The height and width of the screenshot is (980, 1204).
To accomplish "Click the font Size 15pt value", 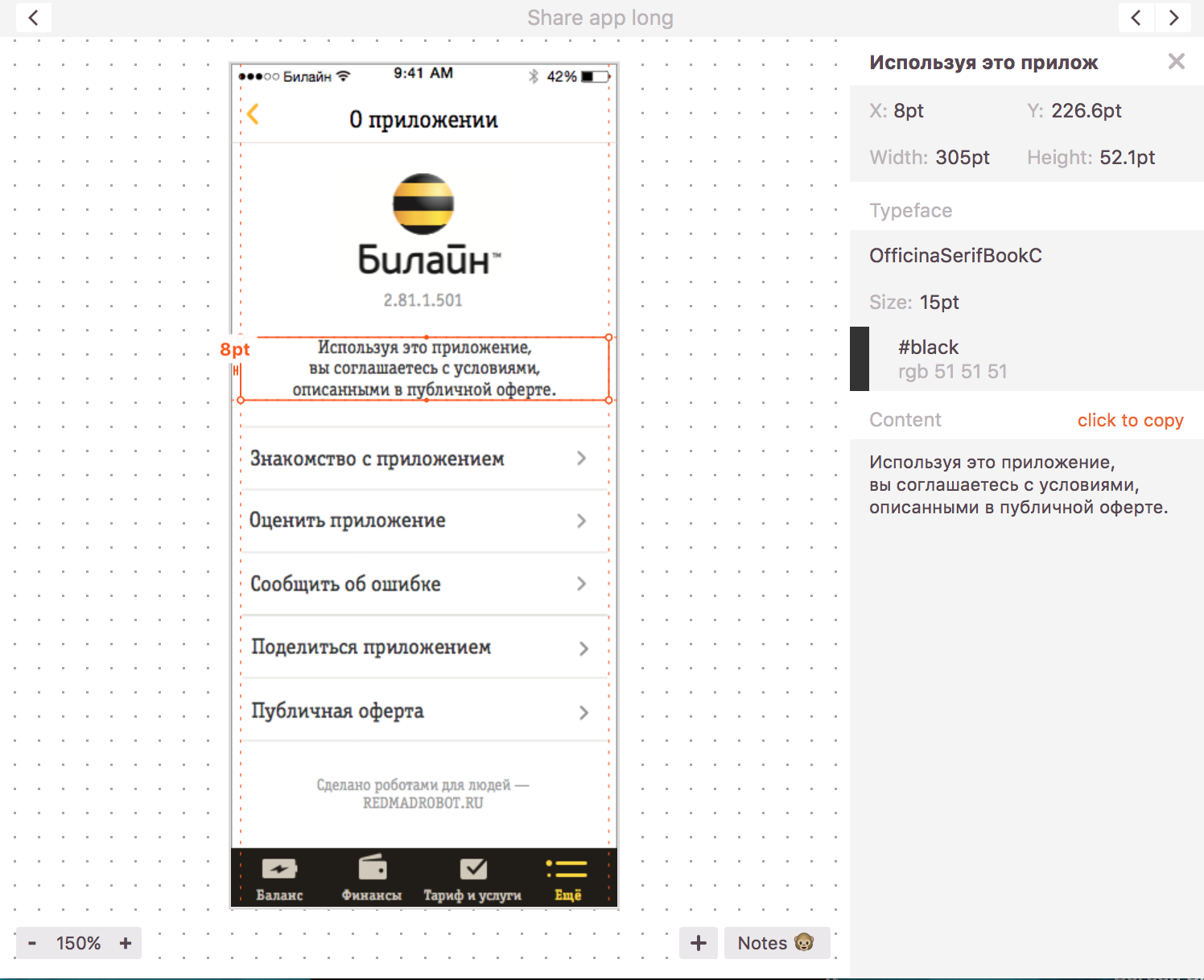I will [x=939, y=303].
